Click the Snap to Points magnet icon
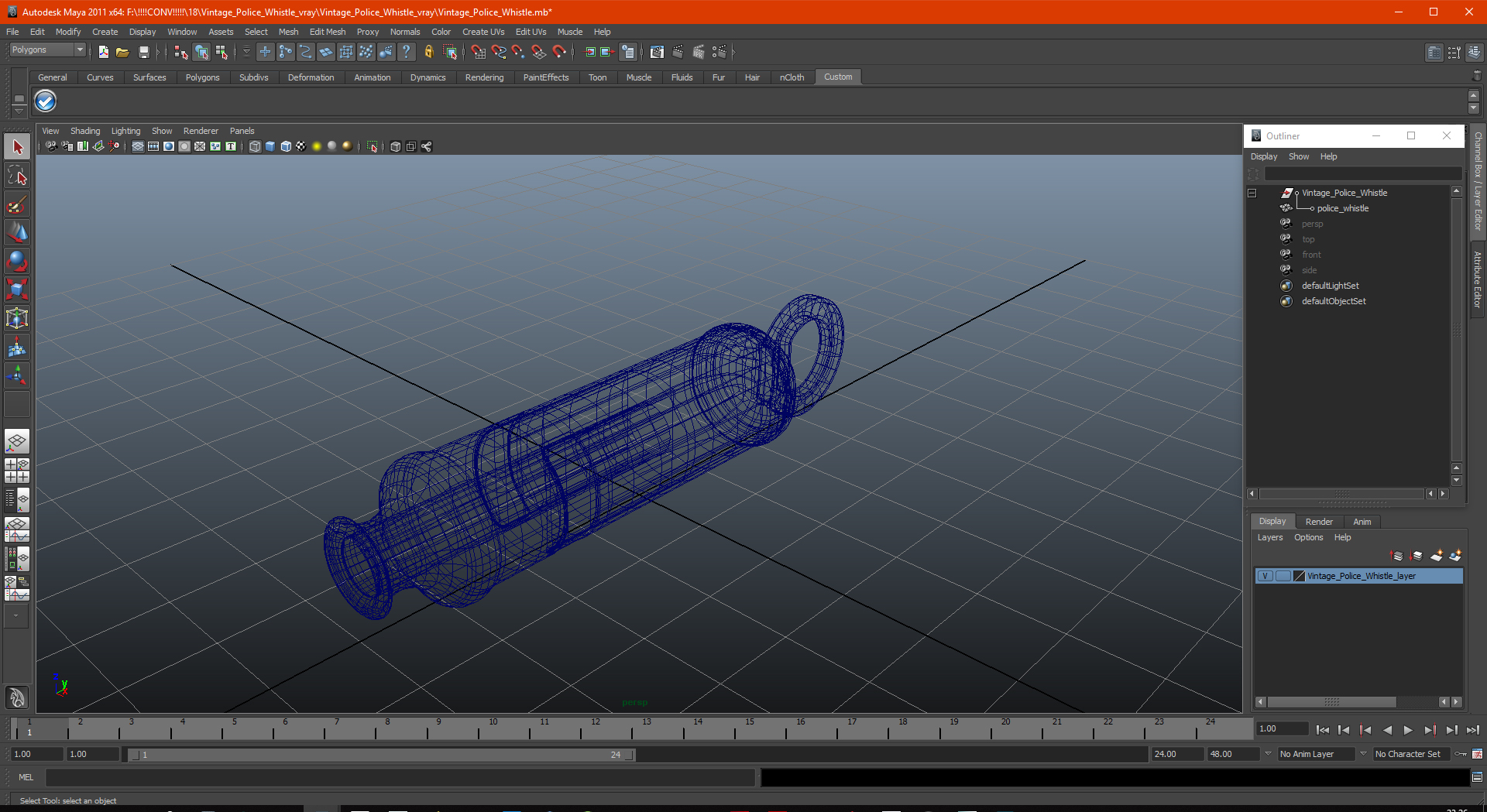Screen dimensions: 1487x812 click(x=518, y=52)
